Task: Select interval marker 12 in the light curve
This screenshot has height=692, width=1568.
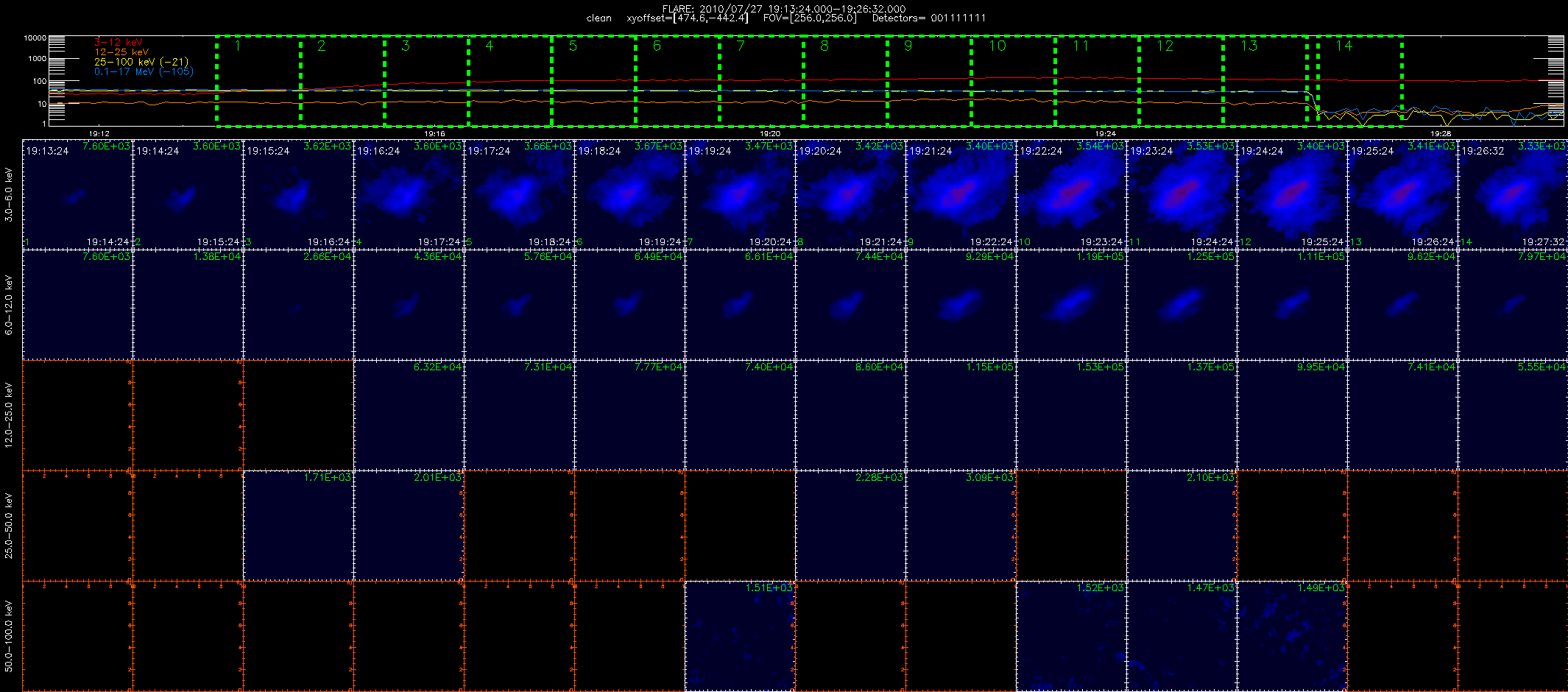Action: coord(1165,46)
